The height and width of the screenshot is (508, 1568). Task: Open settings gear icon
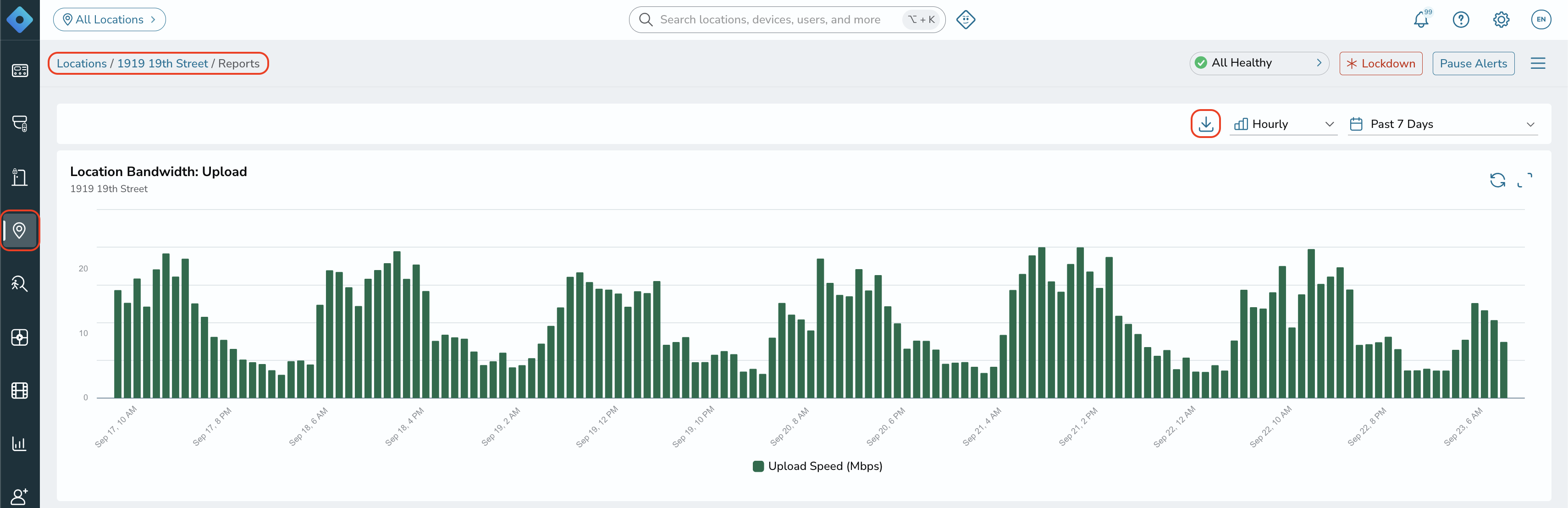click(x=1501, y=19)
